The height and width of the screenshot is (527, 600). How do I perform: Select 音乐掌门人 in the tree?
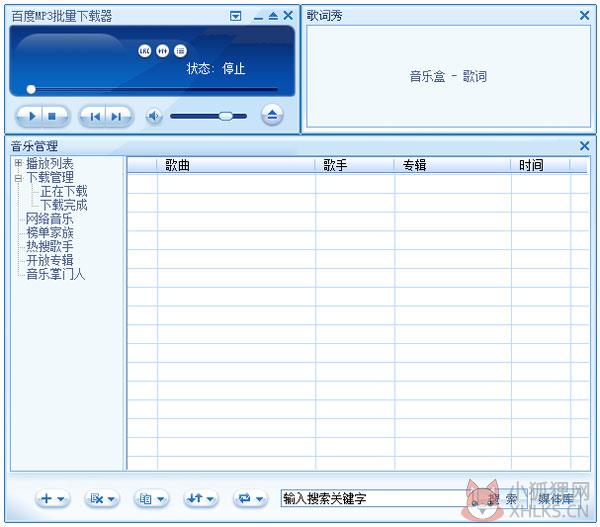55,274
